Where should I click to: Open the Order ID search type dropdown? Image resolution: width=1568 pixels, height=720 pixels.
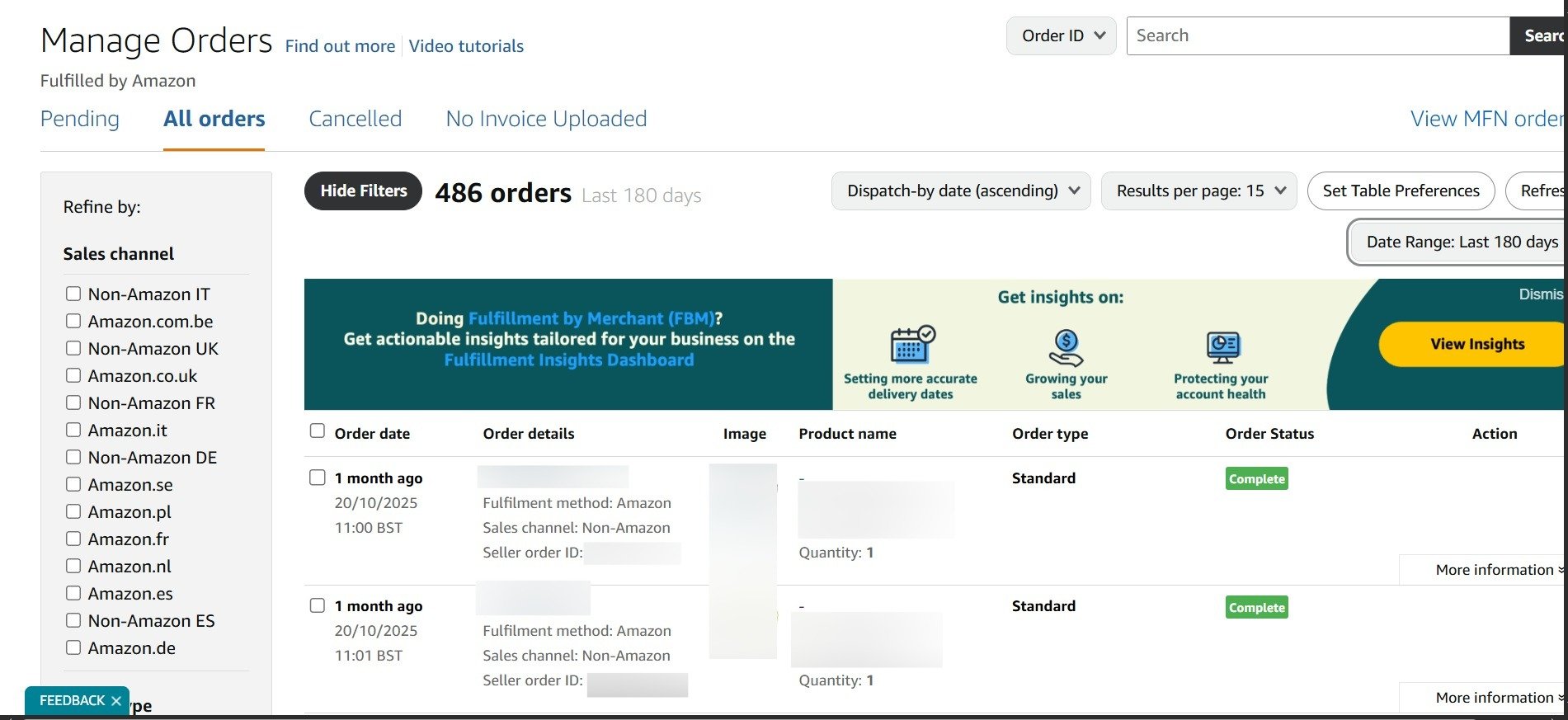click(x=1061, y=36)
